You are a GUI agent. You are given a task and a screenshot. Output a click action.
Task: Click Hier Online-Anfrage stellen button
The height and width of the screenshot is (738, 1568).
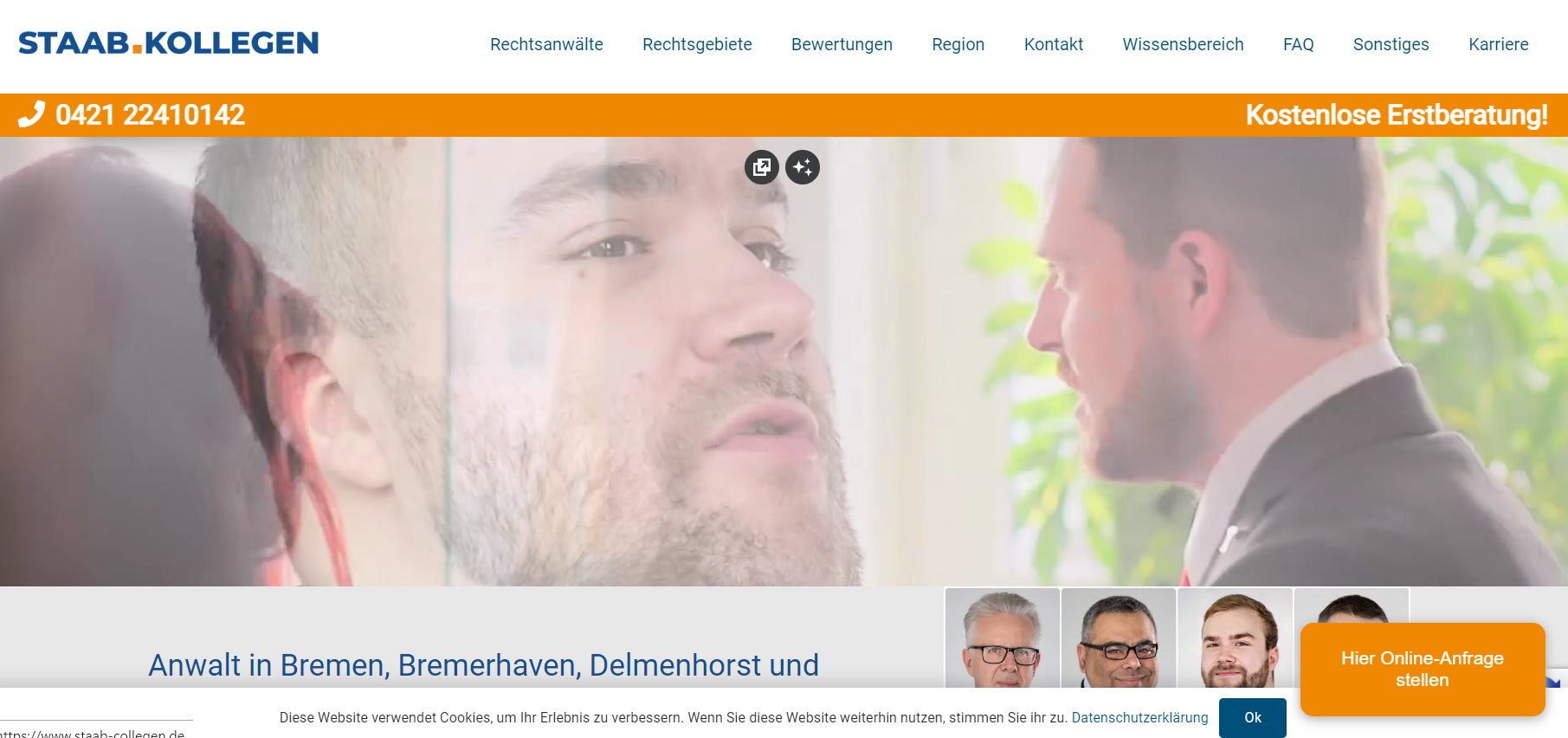(x=1423, y=669)
